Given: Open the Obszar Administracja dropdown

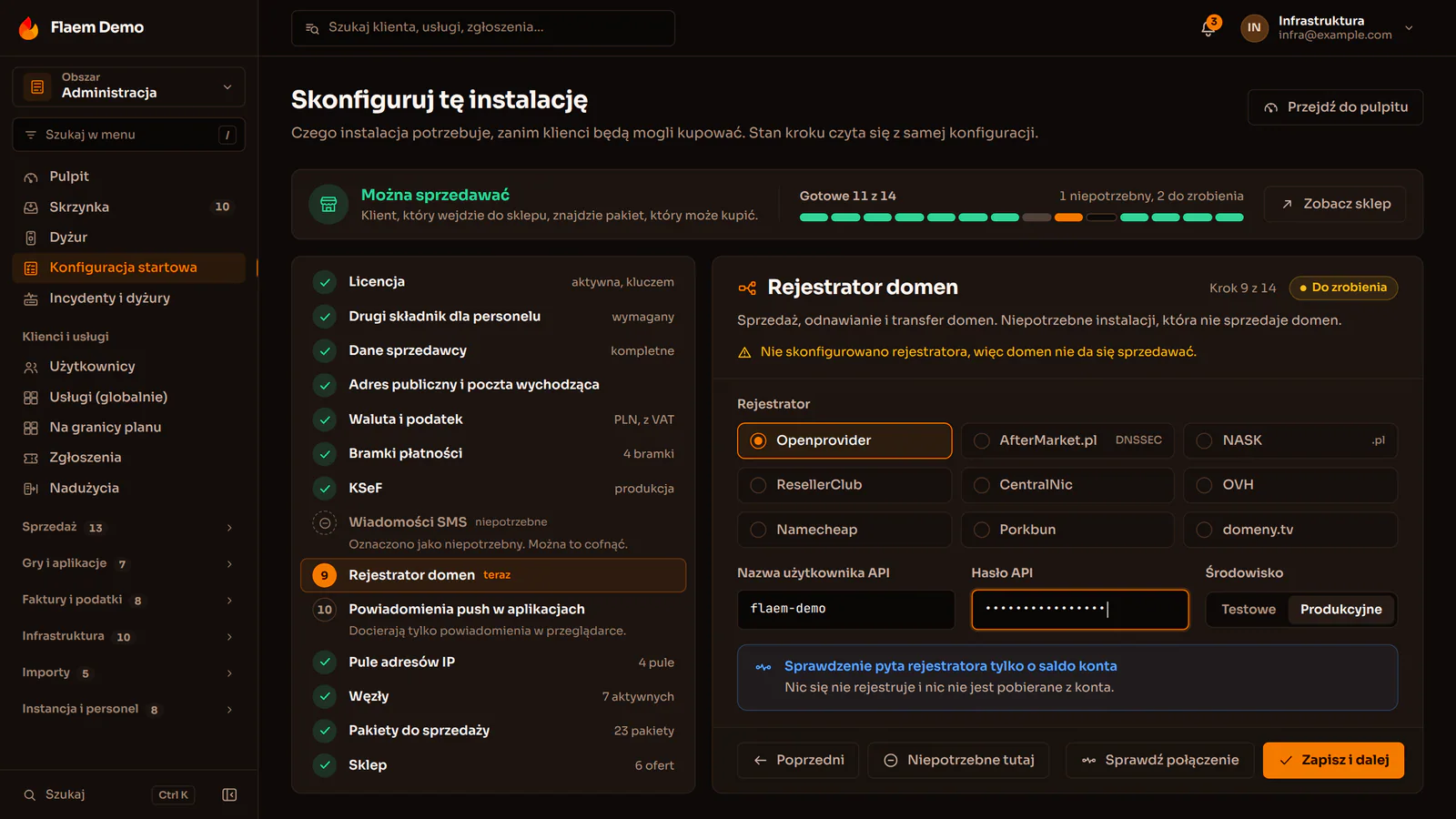Looking at the screenshot, I should pos(128,86).
